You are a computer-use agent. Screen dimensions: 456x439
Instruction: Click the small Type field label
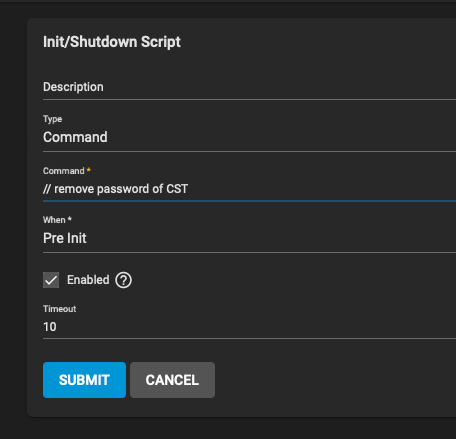52,119
